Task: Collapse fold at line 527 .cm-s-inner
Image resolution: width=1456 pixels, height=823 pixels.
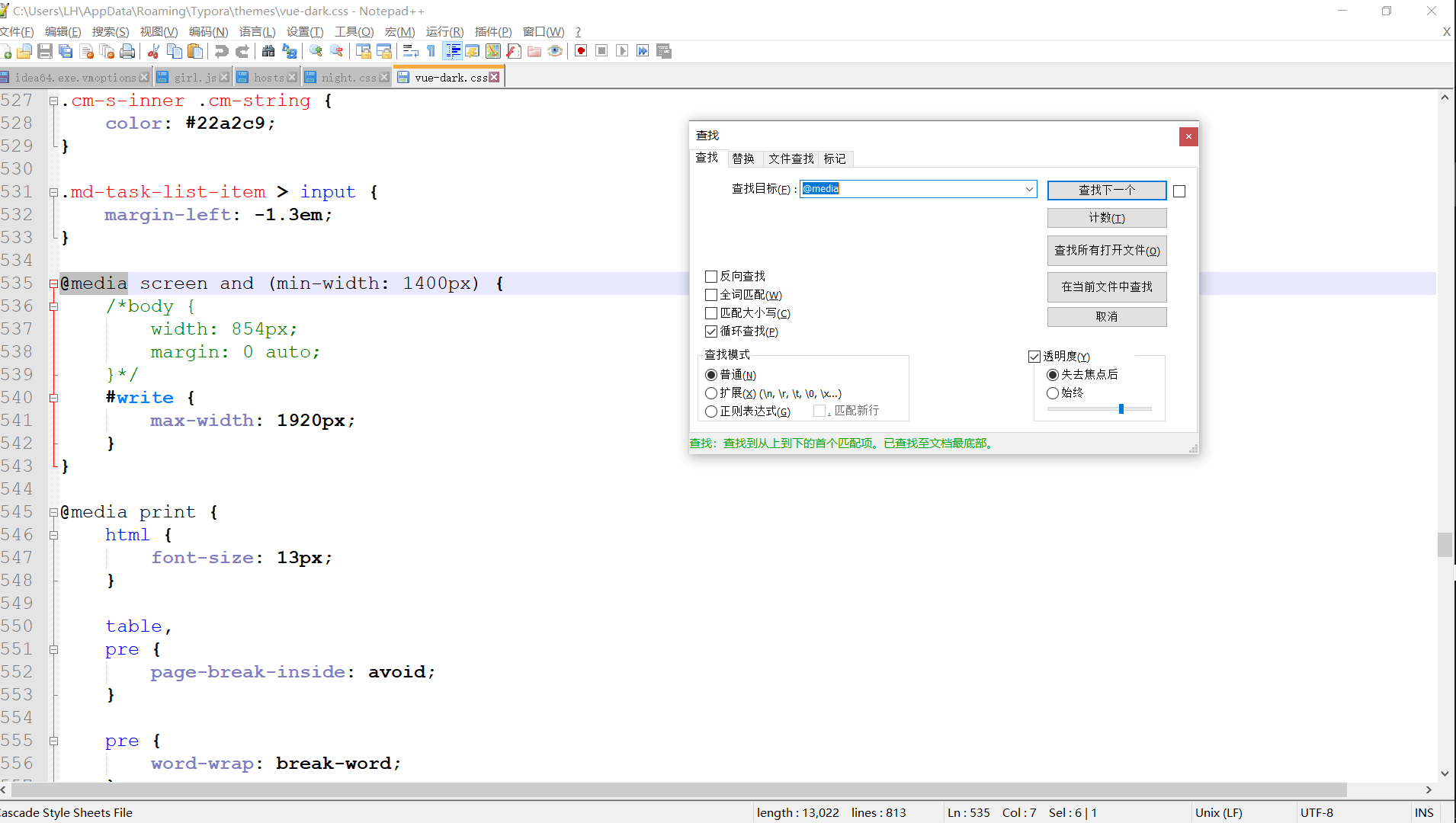Action: tap(53, 101)
